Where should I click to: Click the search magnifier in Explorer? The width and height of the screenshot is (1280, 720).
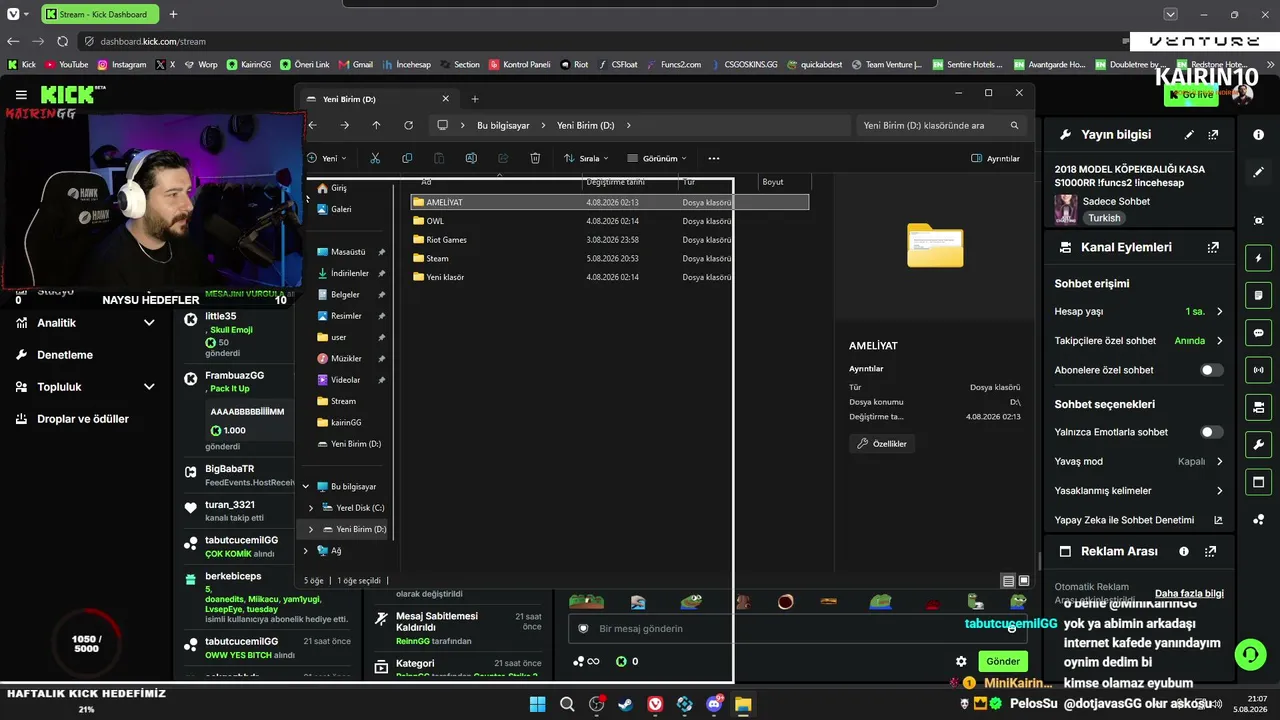click(x=1014, y=125)
